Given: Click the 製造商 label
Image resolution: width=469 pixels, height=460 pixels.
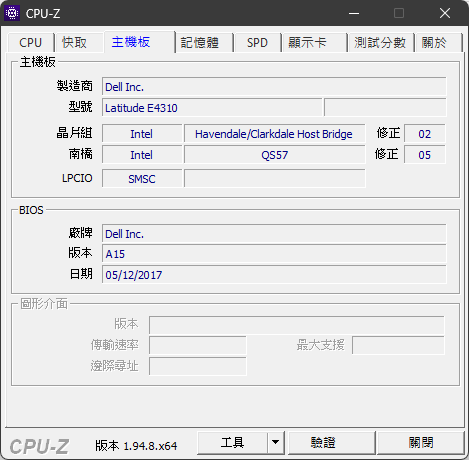Looking at the screenshot, I should [74, 86].
